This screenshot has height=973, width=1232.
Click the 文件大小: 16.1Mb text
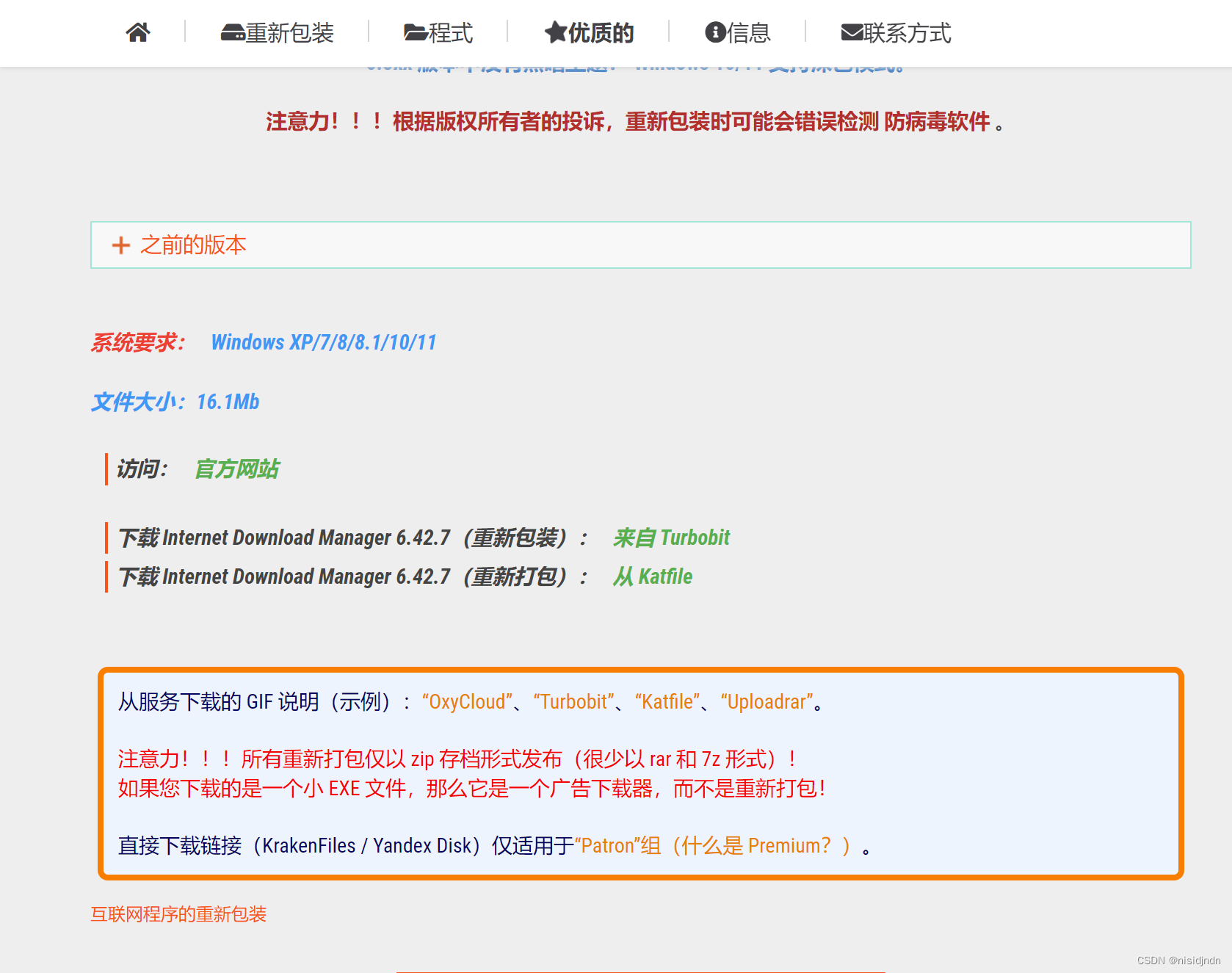pos(175,402)
